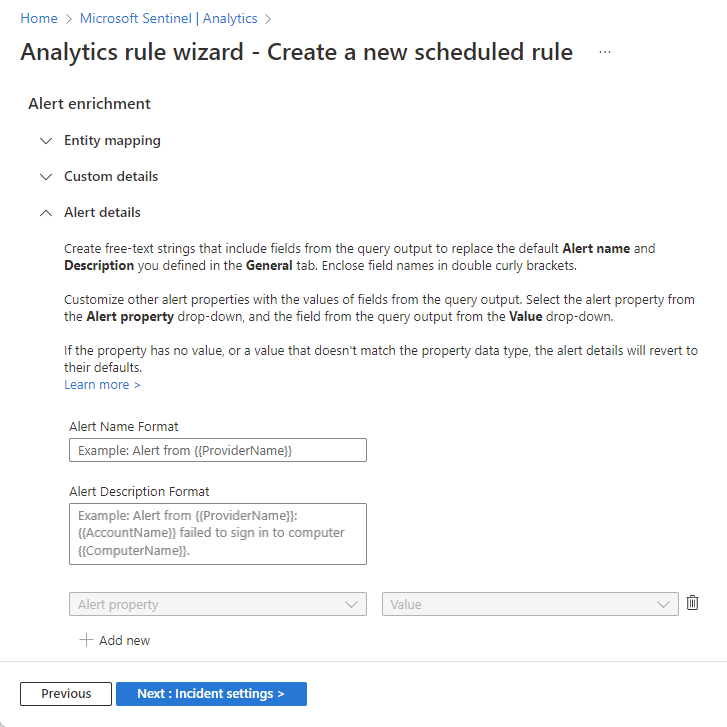Navigate to Microsoft Sentinel | Analytics breadcrumb

point(168,18)
